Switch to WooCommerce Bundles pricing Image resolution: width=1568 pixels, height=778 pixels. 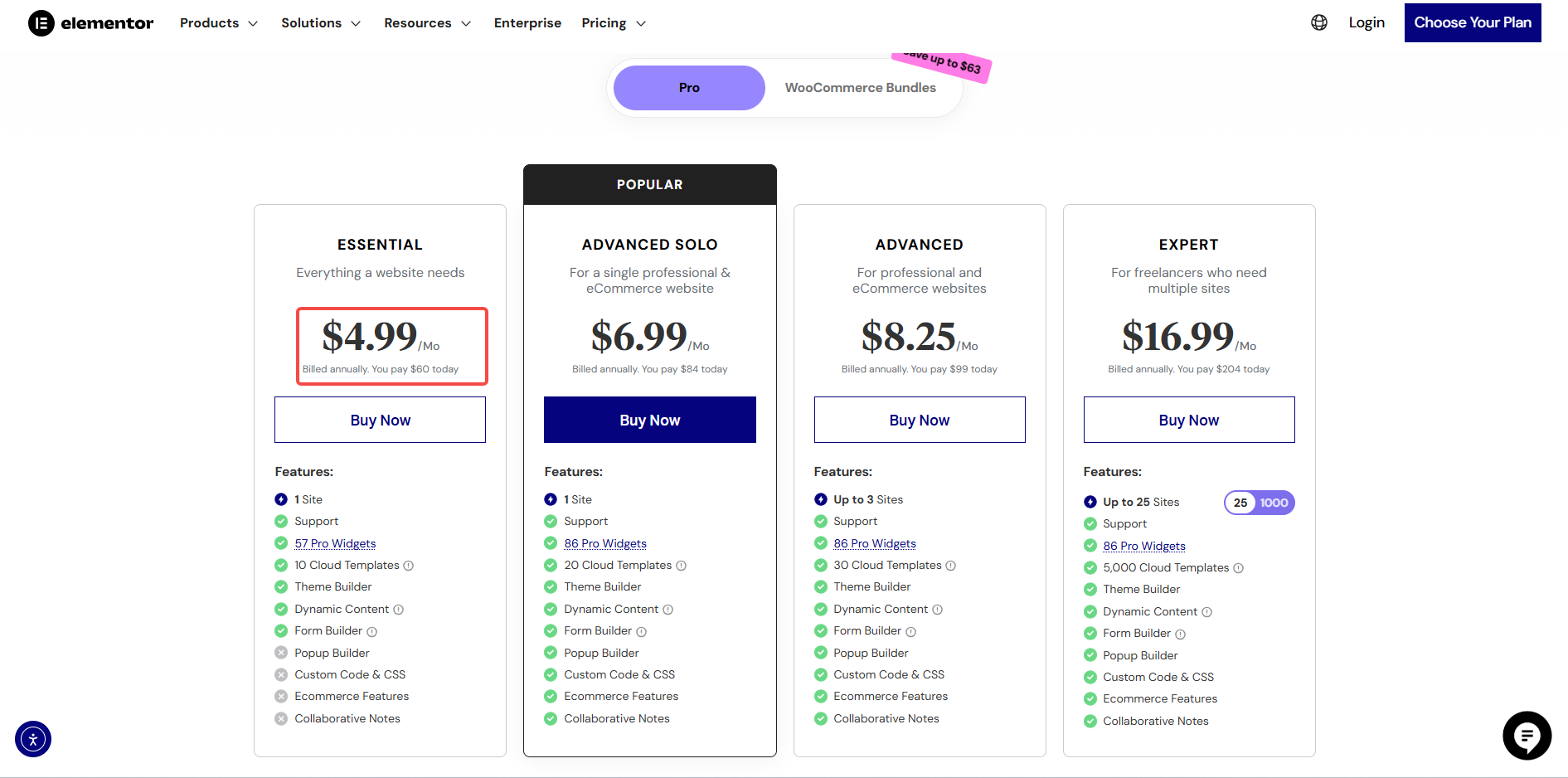point(860,87)
